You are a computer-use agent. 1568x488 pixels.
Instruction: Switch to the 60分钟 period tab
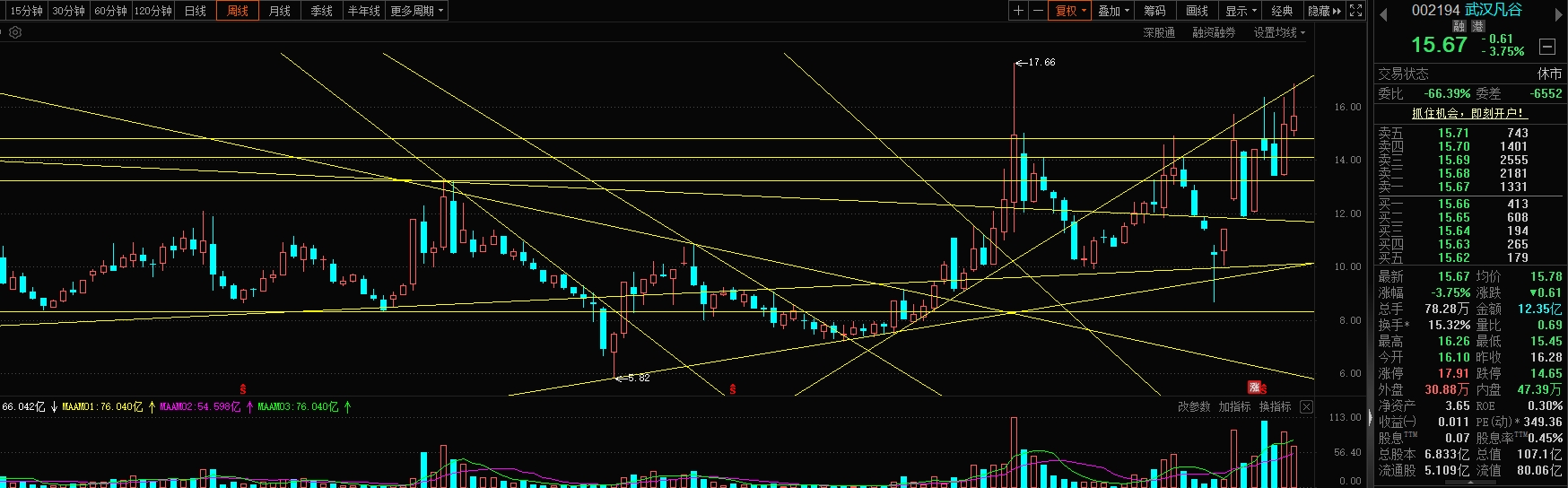(110, 11)
